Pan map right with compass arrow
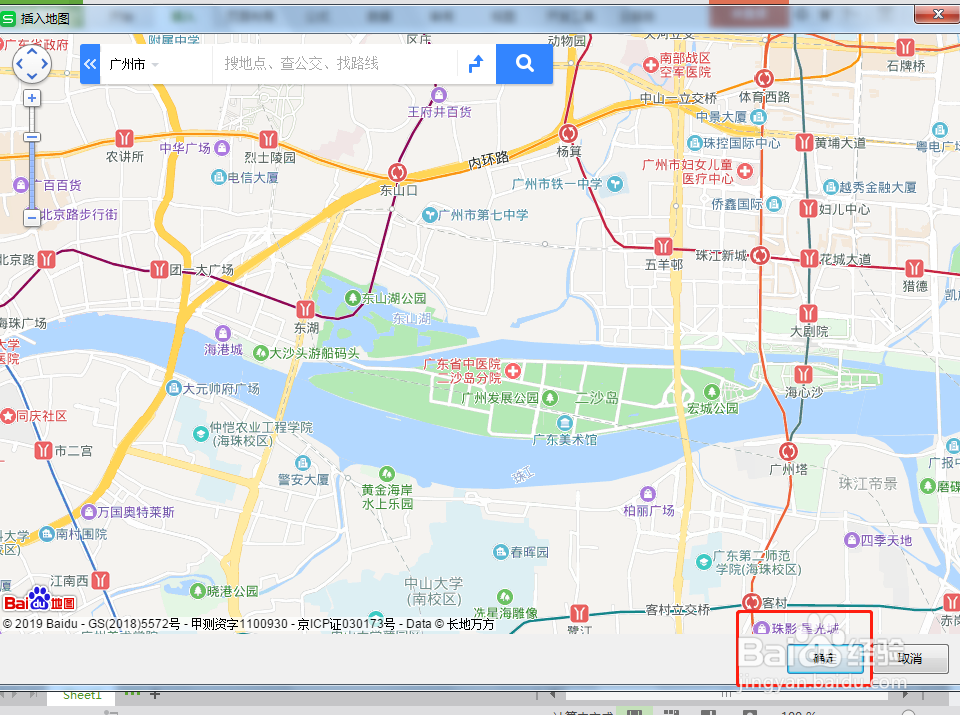 45,64
